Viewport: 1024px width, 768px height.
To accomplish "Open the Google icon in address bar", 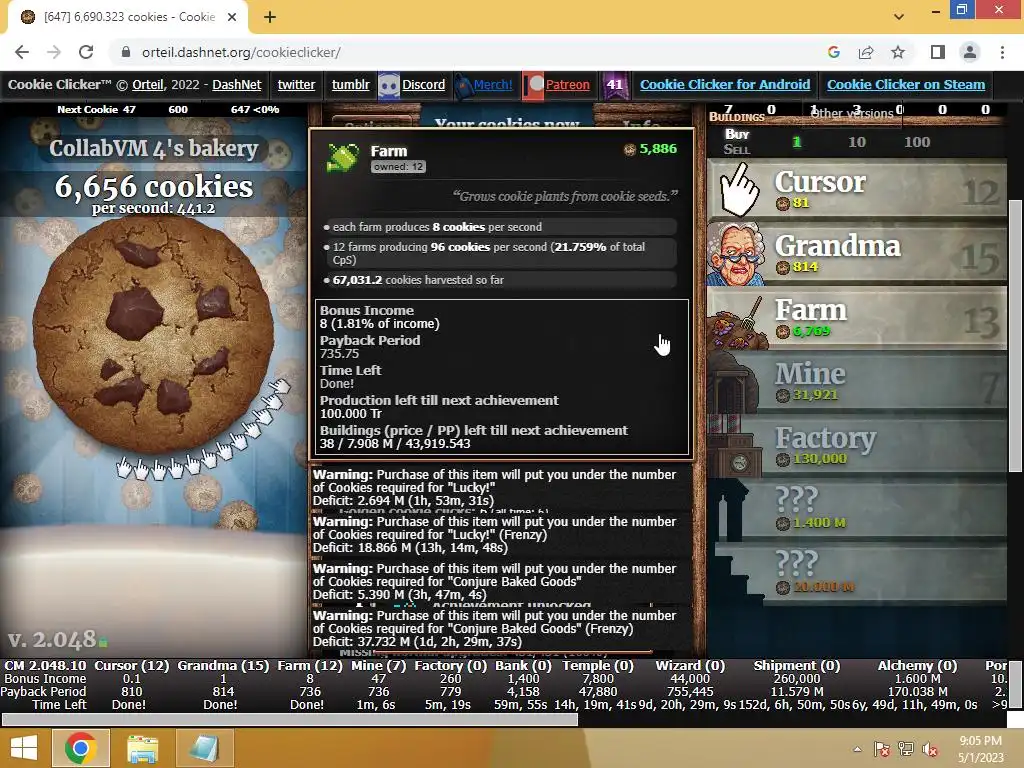I will 834,52.
